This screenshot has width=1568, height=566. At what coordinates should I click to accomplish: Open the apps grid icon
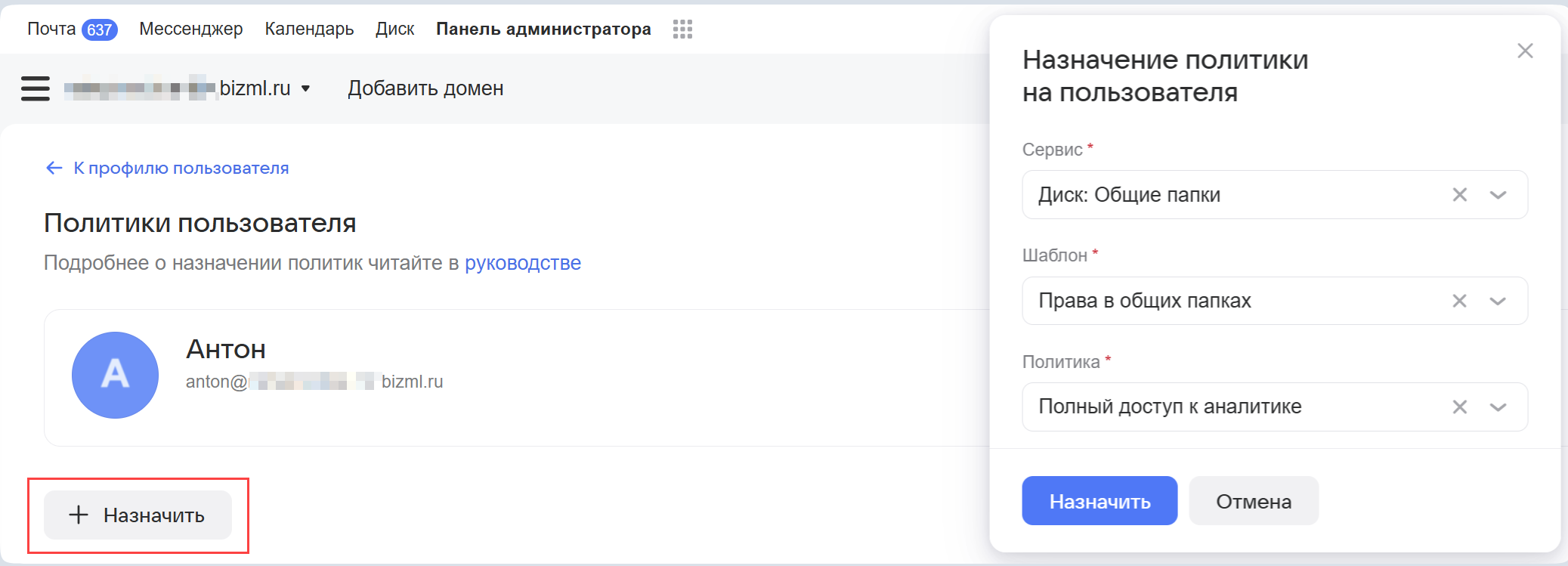(682, 29)
